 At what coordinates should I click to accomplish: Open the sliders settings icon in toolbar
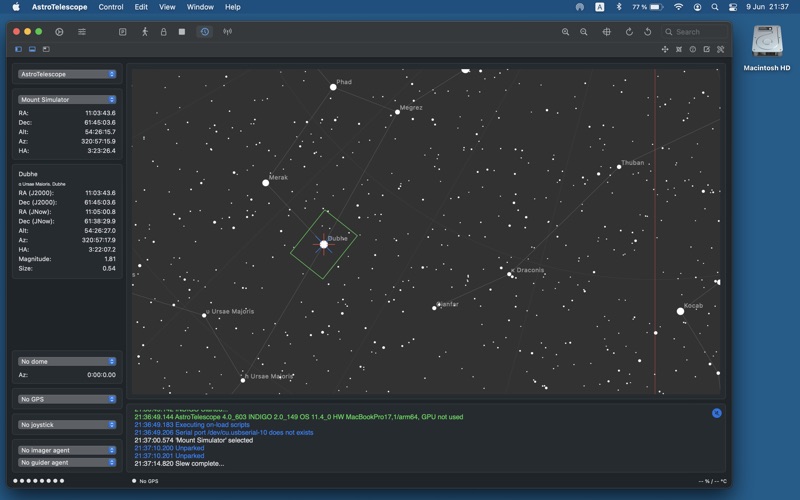pyautogui.click(x=82, y=32)
